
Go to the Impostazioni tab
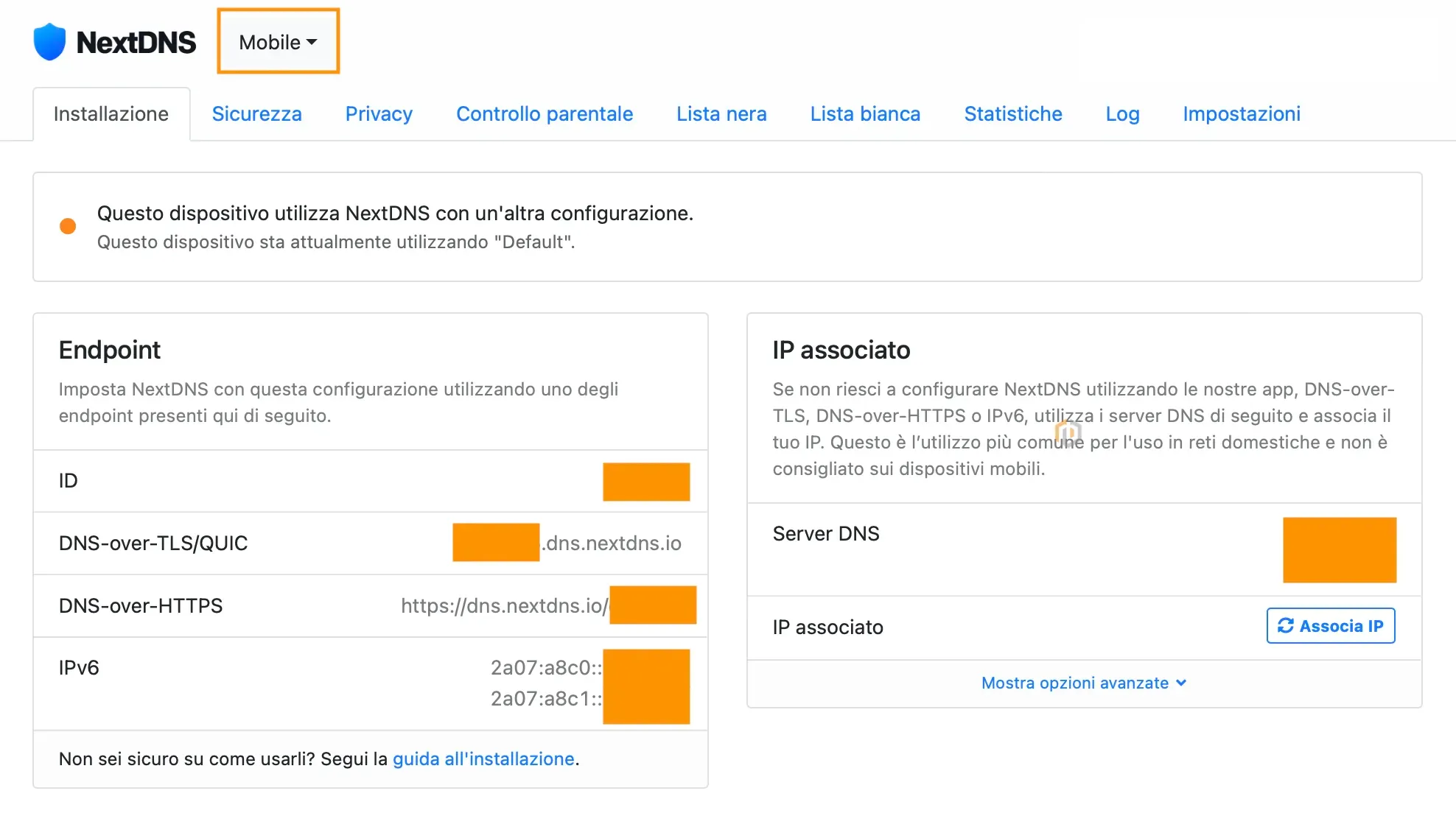pos(1242,114)
